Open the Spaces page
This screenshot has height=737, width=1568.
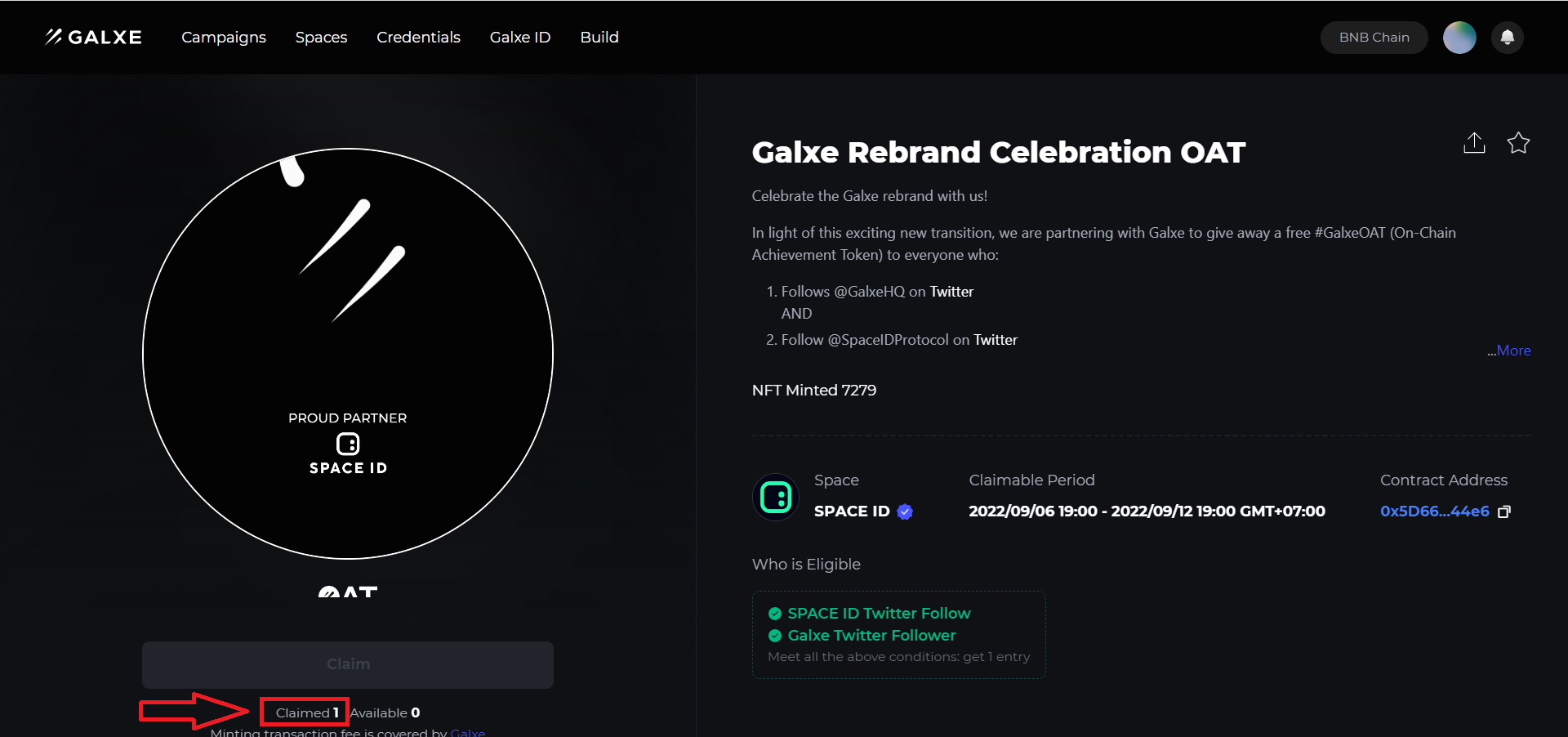click(321, 37)
